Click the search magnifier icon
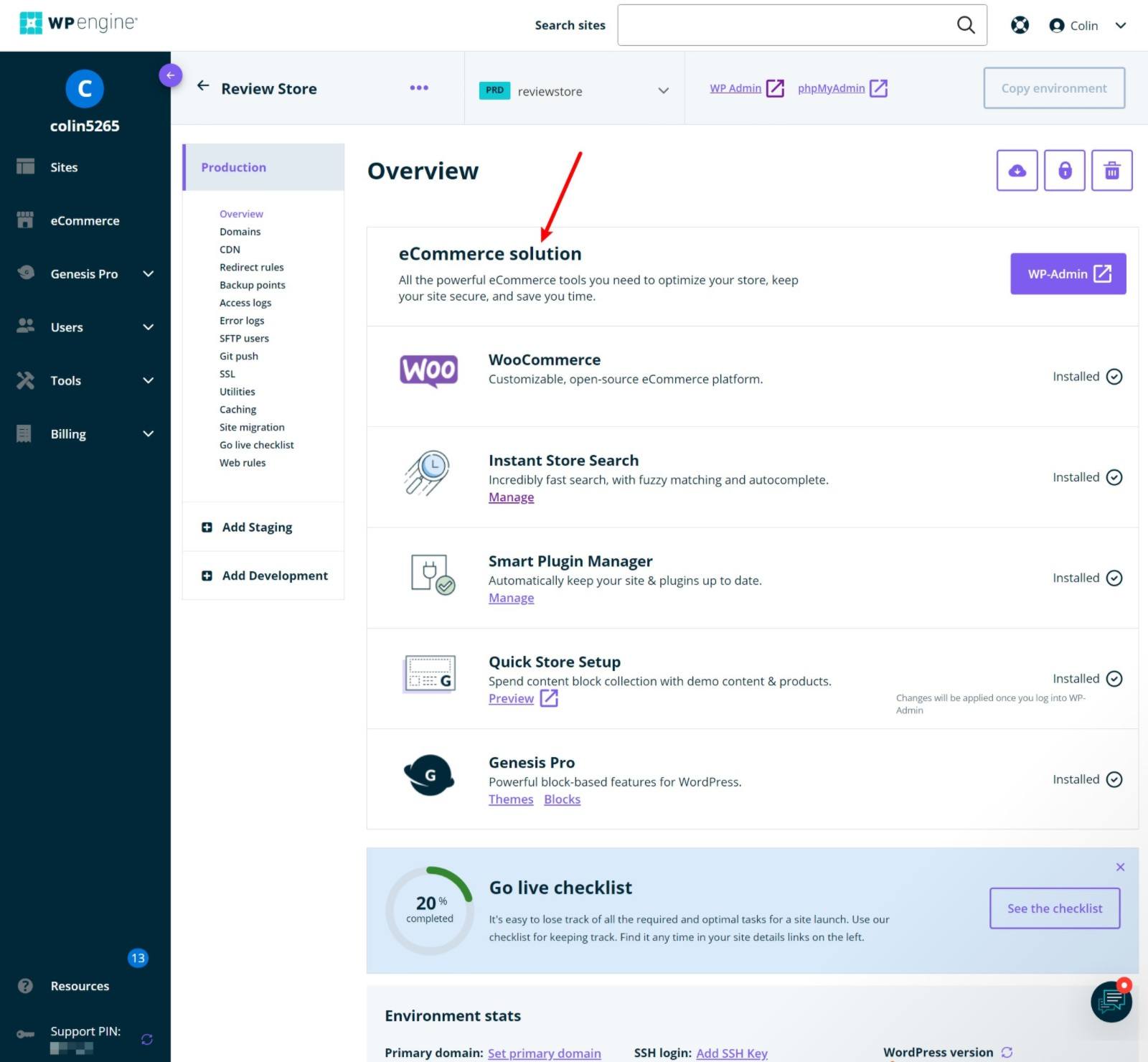 966,25
